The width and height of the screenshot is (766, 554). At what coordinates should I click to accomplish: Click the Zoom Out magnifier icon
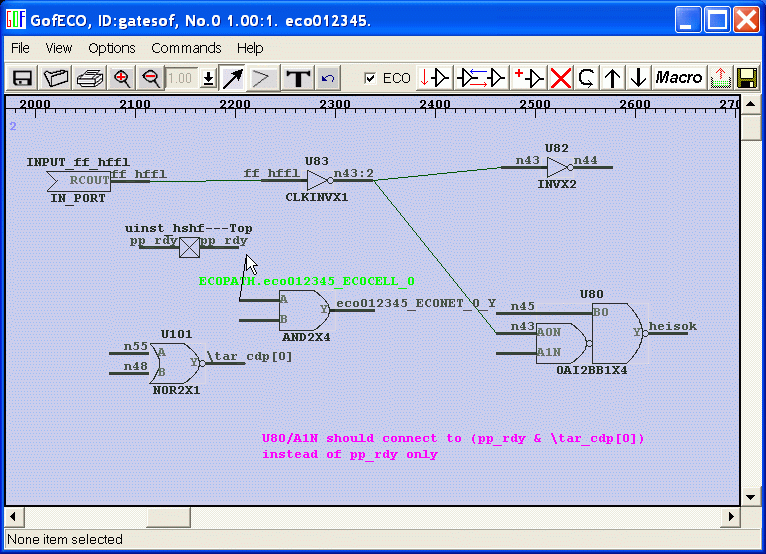pyautogui.click(x=151, y=78)
